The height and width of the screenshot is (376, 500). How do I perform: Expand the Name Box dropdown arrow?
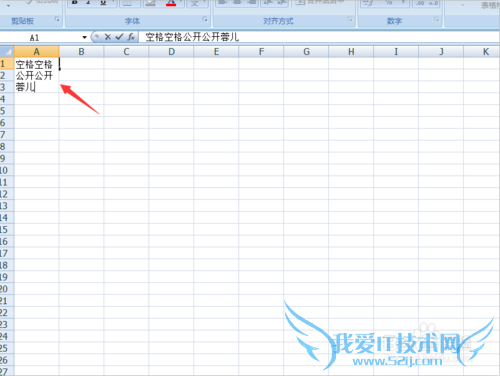click(84, 37)
